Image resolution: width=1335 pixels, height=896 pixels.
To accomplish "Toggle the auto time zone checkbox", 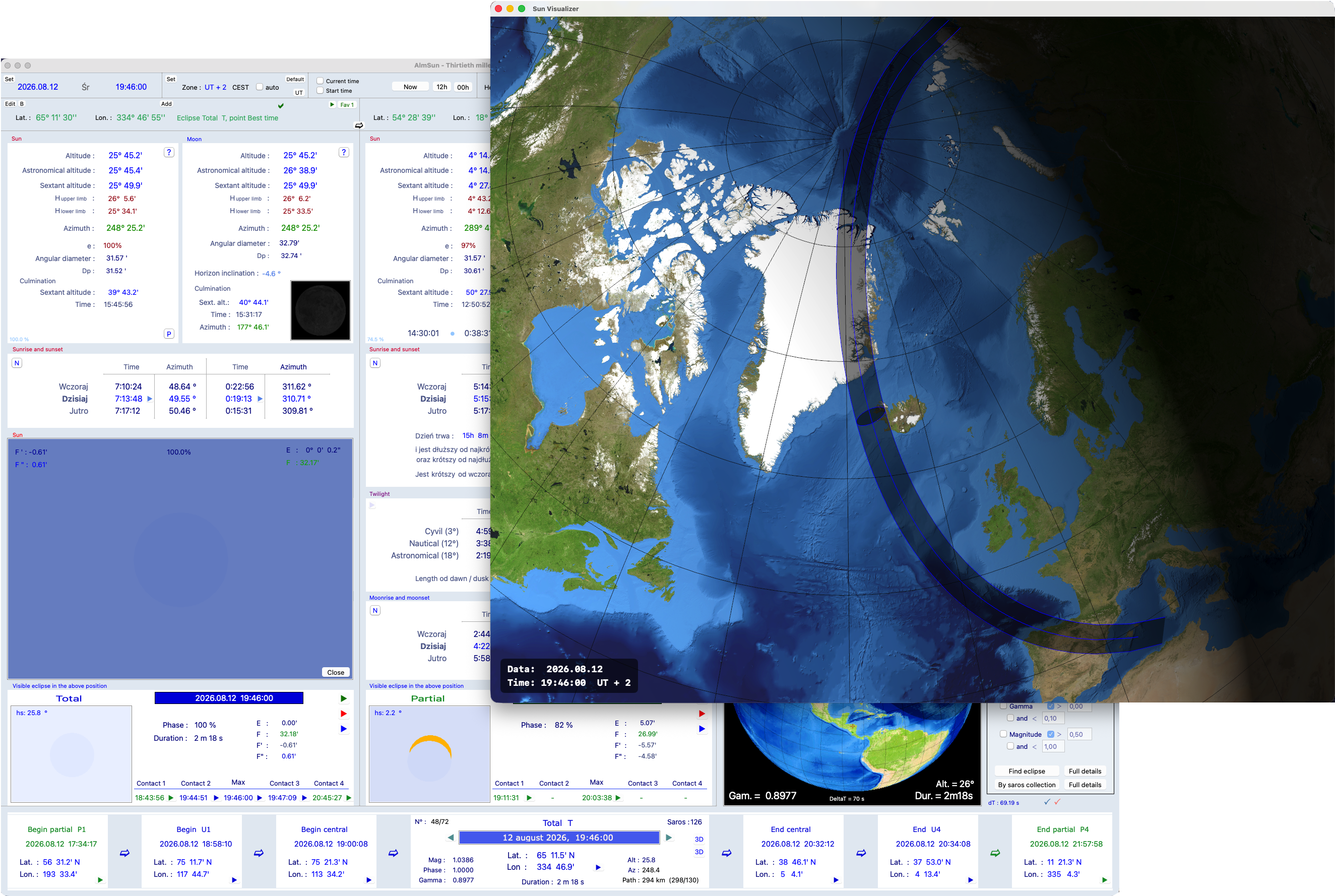I will [x=260, y=87].
